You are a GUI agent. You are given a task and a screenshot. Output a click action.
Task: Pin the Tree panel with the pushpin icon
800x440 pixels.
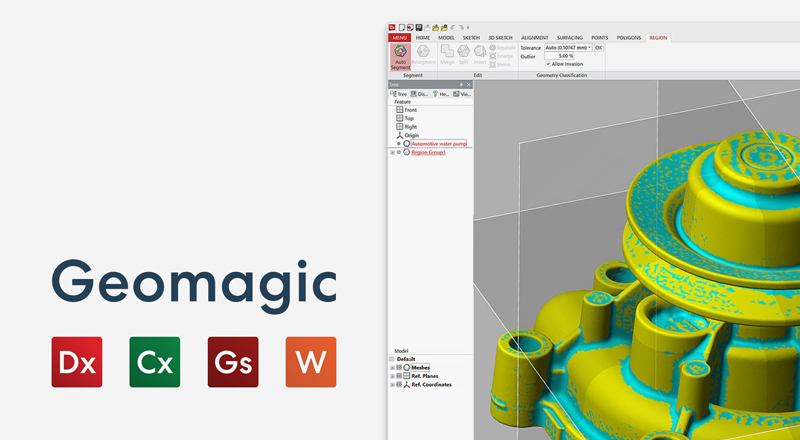coord(461,85)
